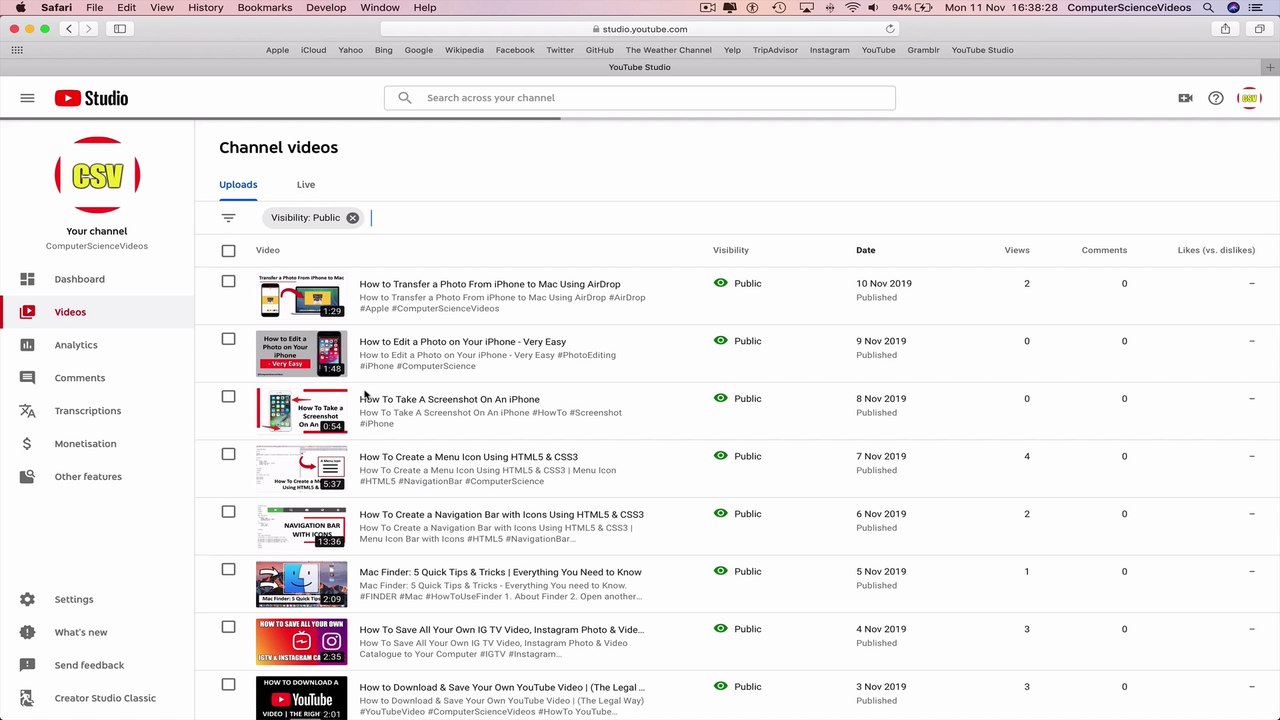
Task: Open the Safari favorites grid icon
Action: pos(17,50)
